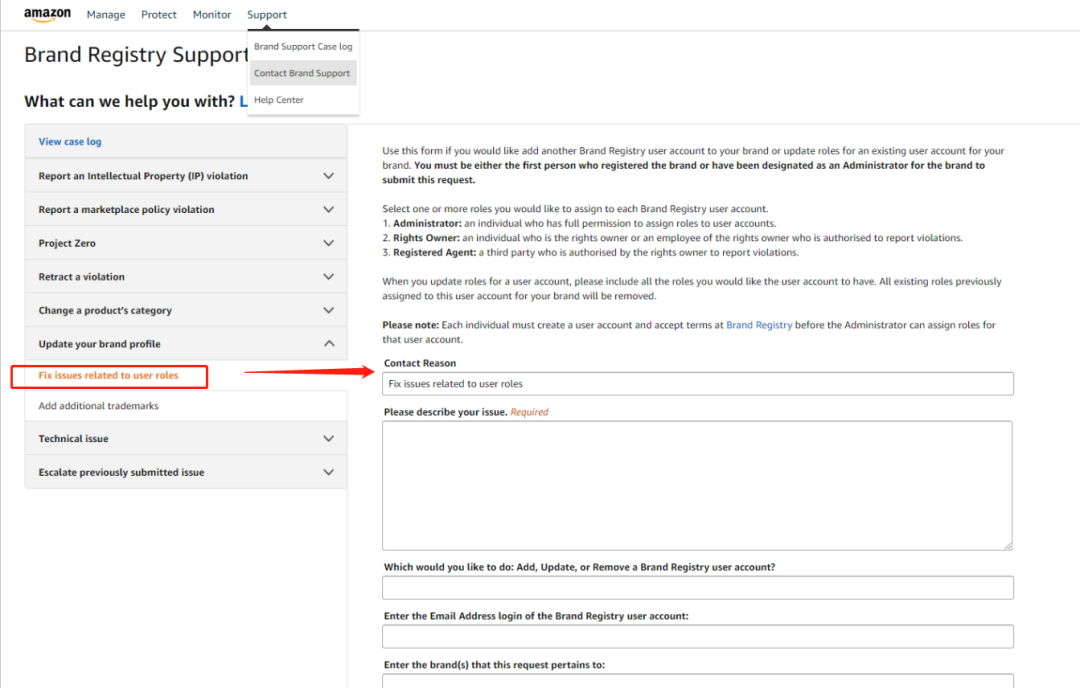The height and width of the screenshot is (688, 1080).
Task: Click the Amazon logo
Action: [47, 14]
